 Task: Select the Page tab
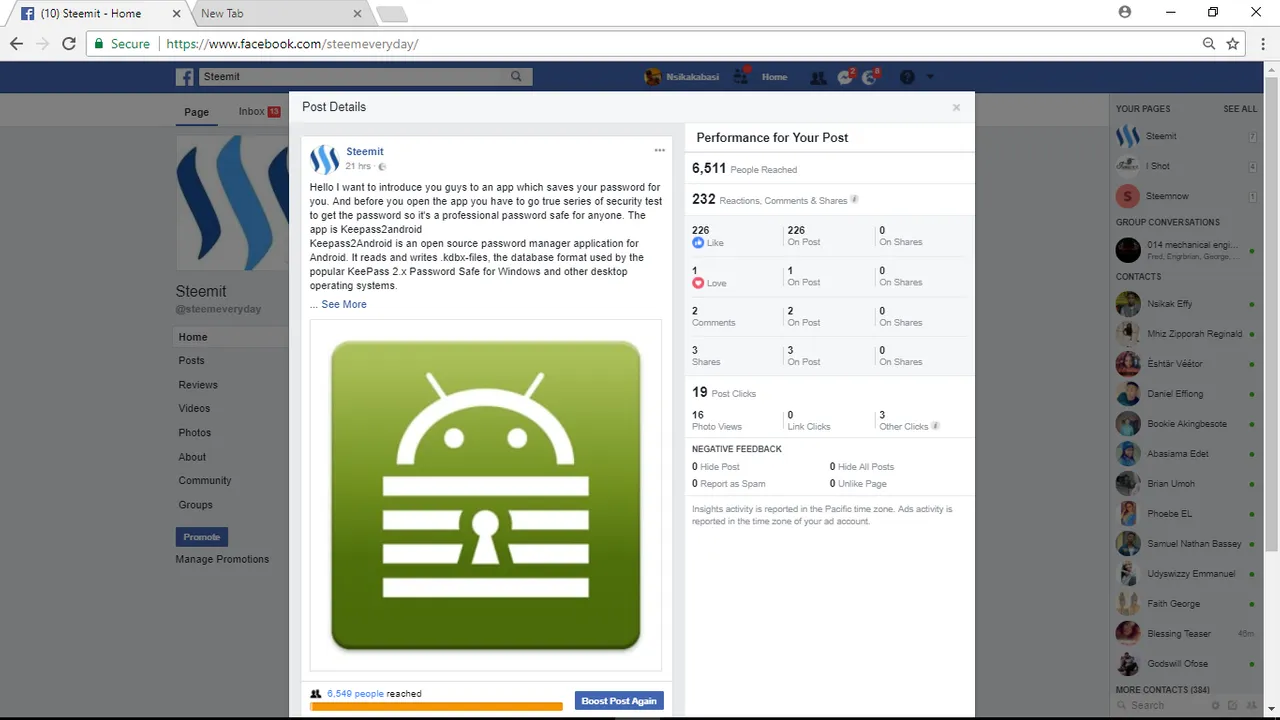click(x=197, y=112)
